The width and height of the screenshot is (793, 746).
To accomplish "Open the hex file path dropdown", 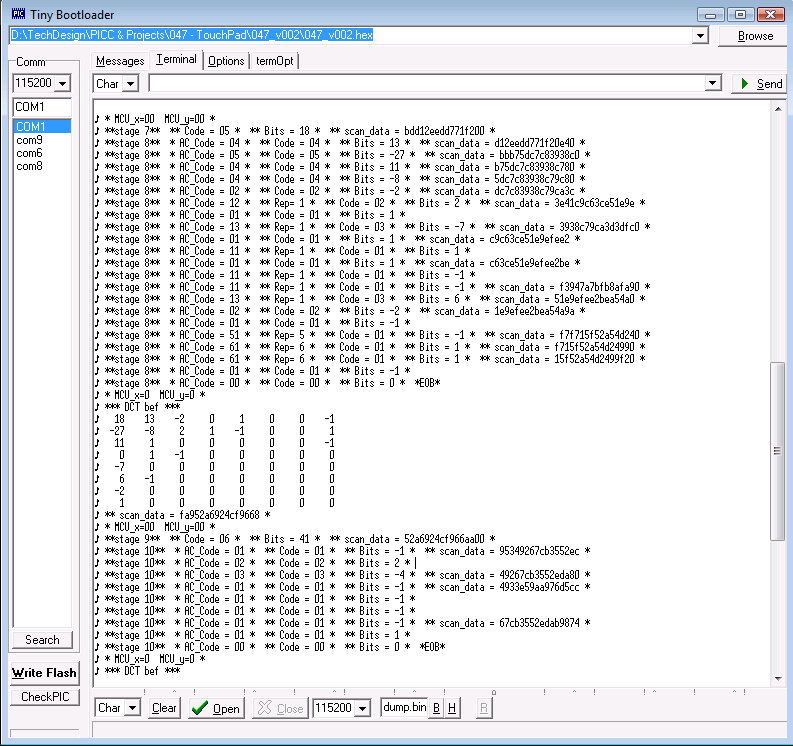I will coord(700,35).
